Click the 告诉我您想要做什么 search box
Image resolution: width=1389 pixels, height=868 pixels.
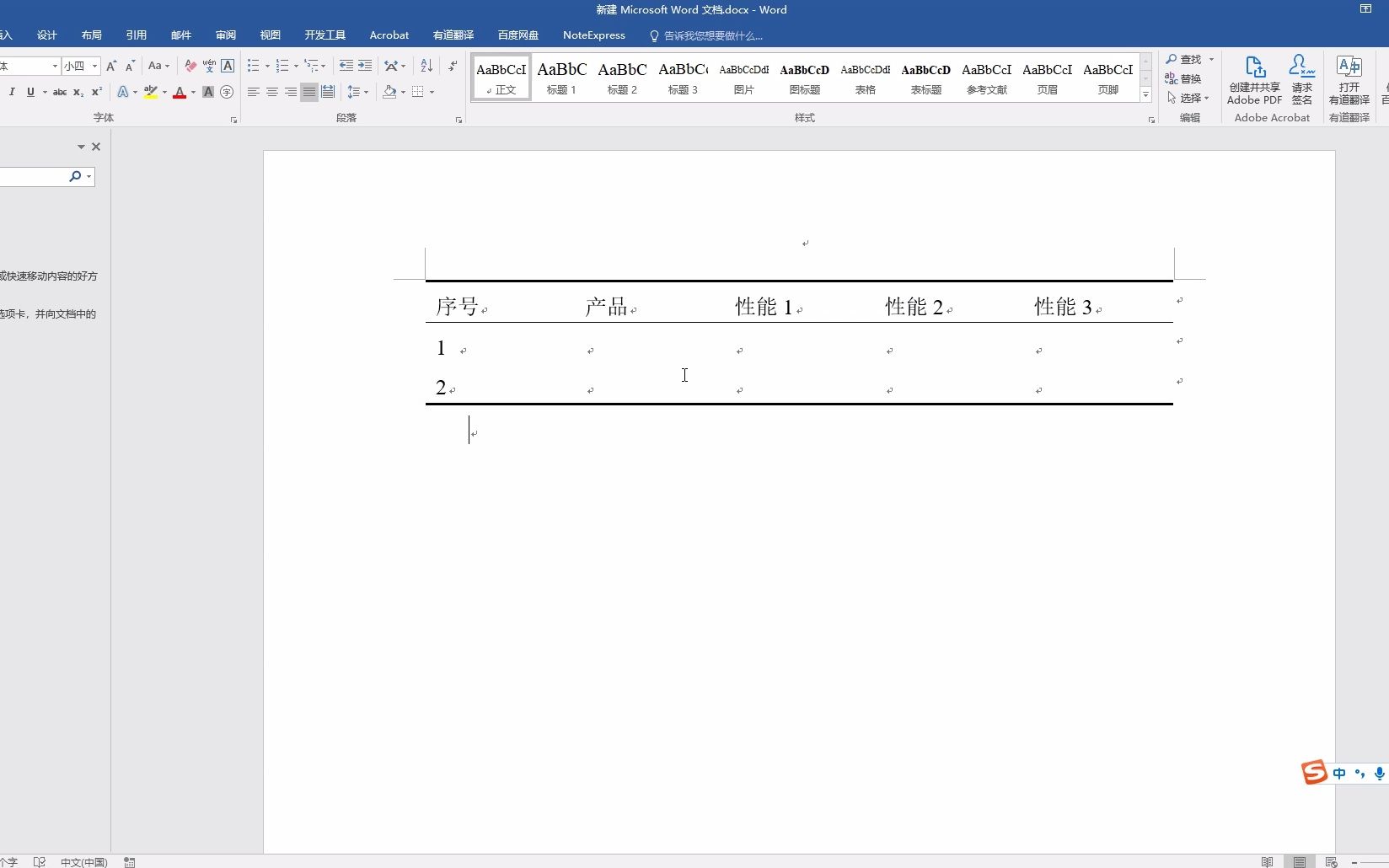coord(706,36)
